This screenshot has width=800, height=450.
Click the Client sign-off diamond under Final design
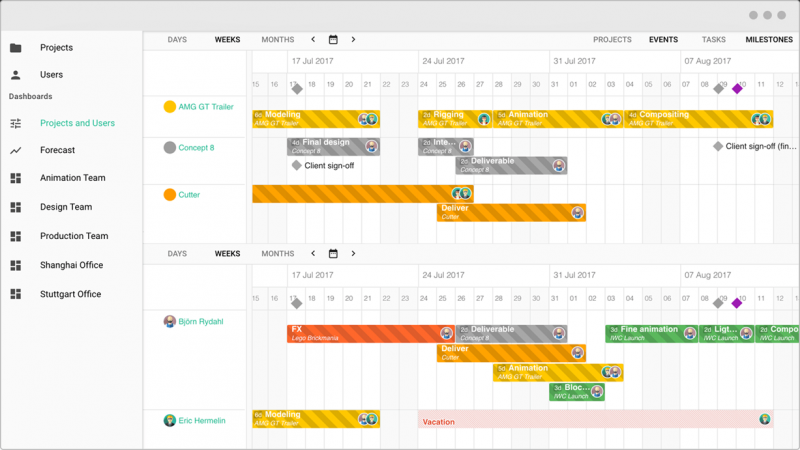click(296, 165)
